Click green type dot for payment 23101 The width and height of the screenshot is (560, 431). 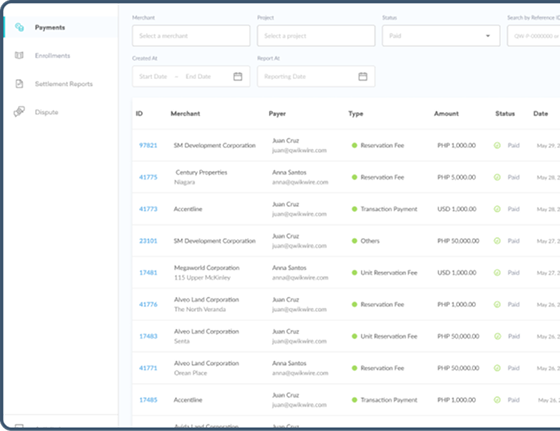pyautogui.click(x=354, y=241)
